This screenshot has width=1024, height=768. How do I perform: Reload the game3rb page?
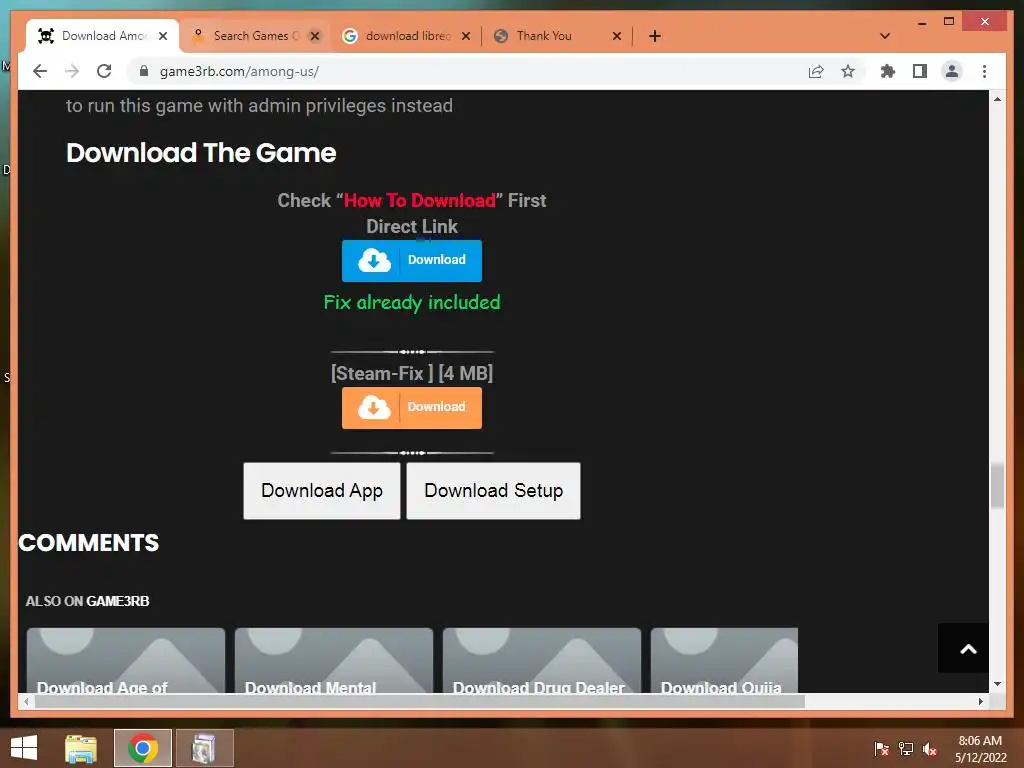click(x=104, y=71)
